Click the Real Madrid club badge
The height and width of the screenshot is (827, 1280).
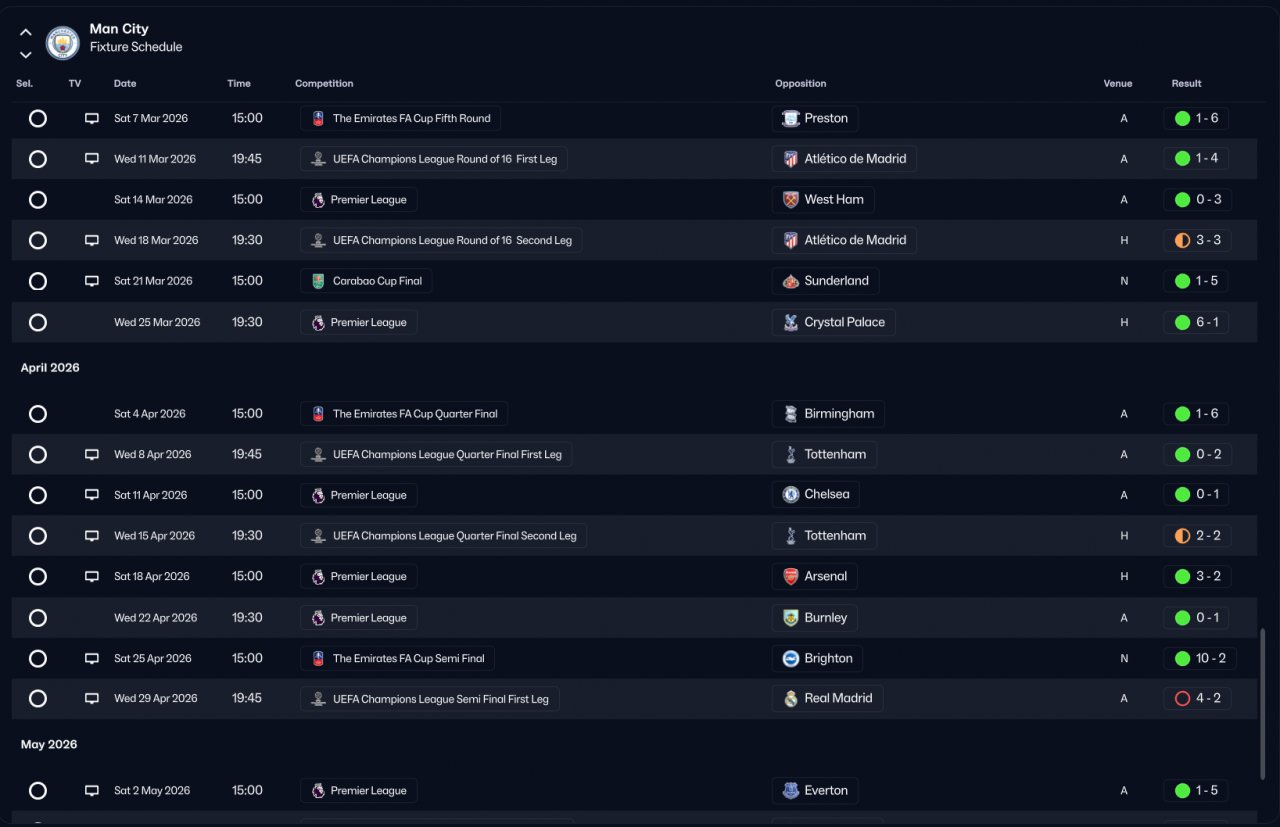(x=791, y=699)
